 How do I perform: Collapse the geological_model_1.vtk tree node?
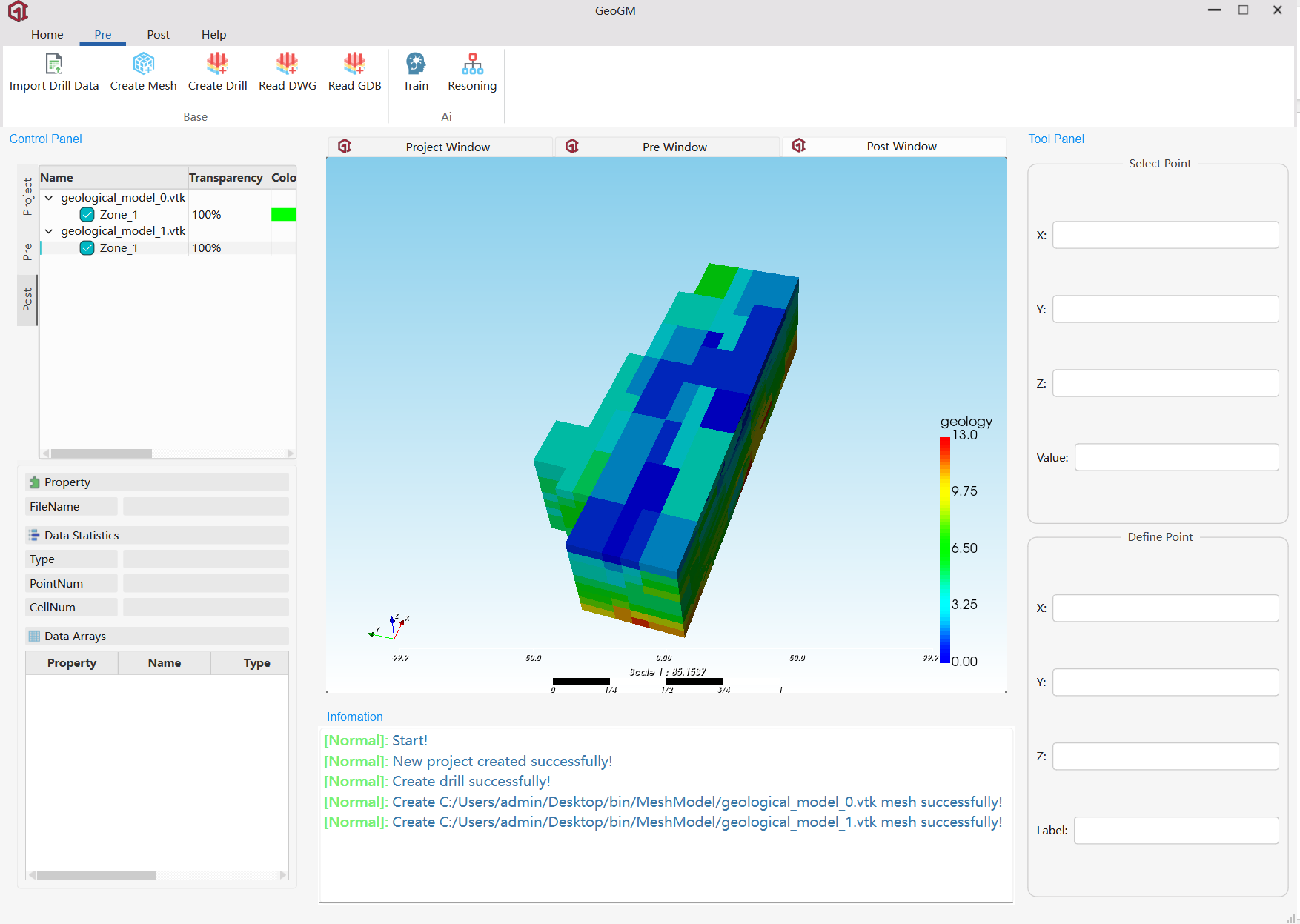pos(49,231)
